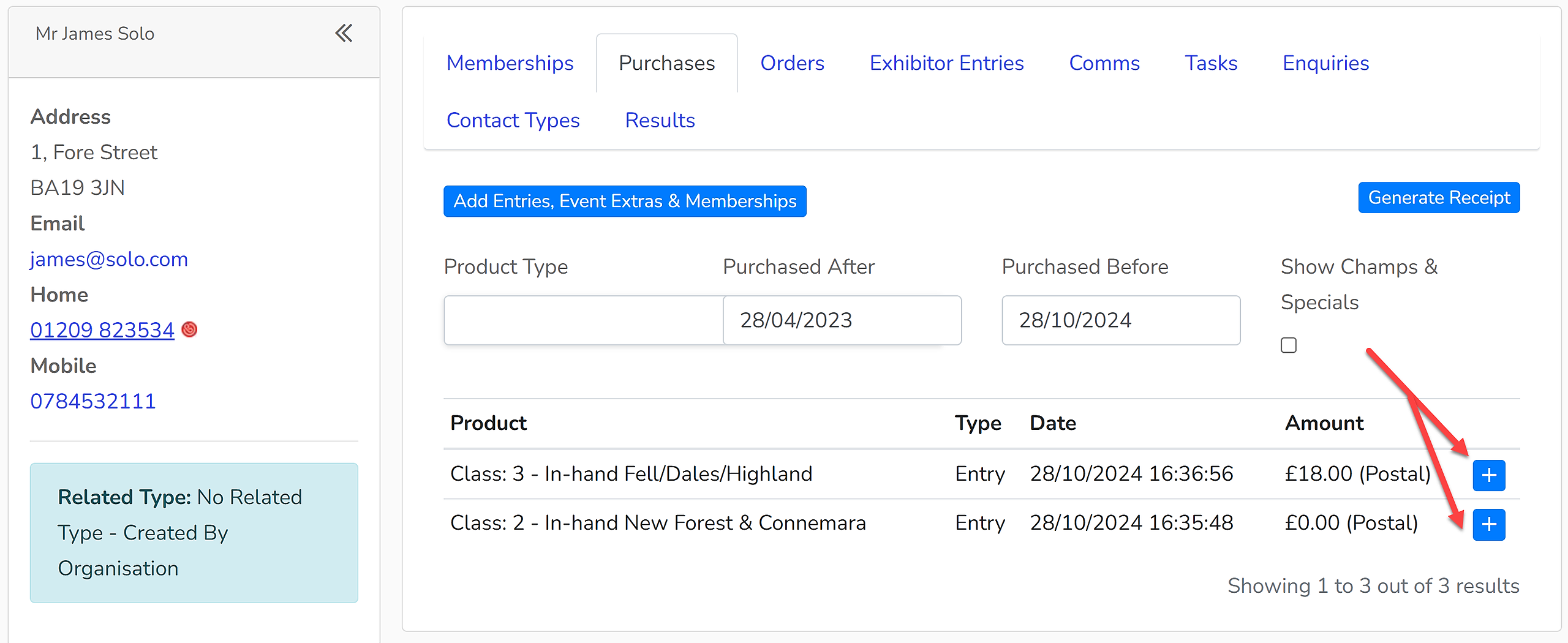
Task: Open the Comms tab
Action: click(x=1104, y=63)
